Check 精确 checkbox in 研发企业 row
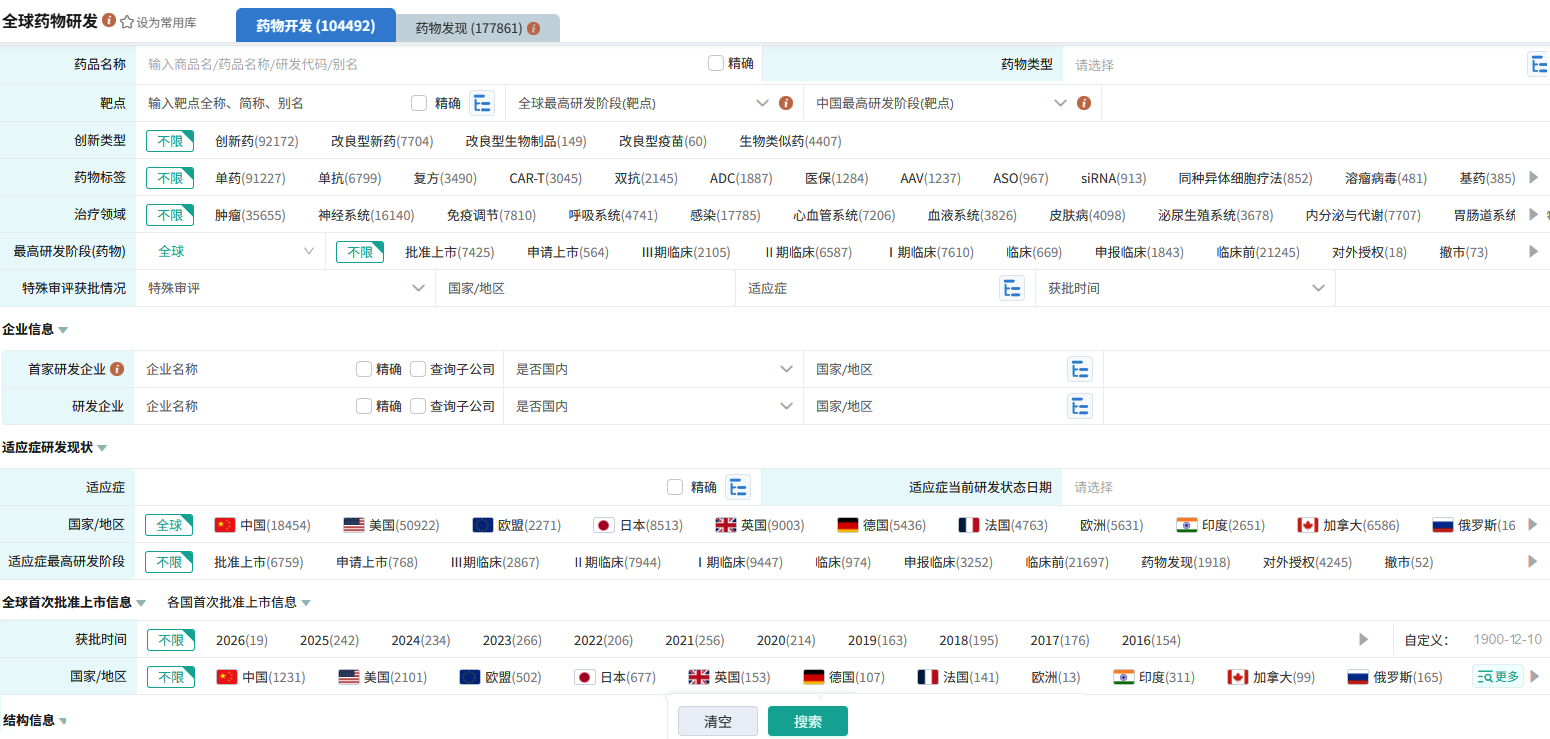1550x739 pixels. [364, 406]
